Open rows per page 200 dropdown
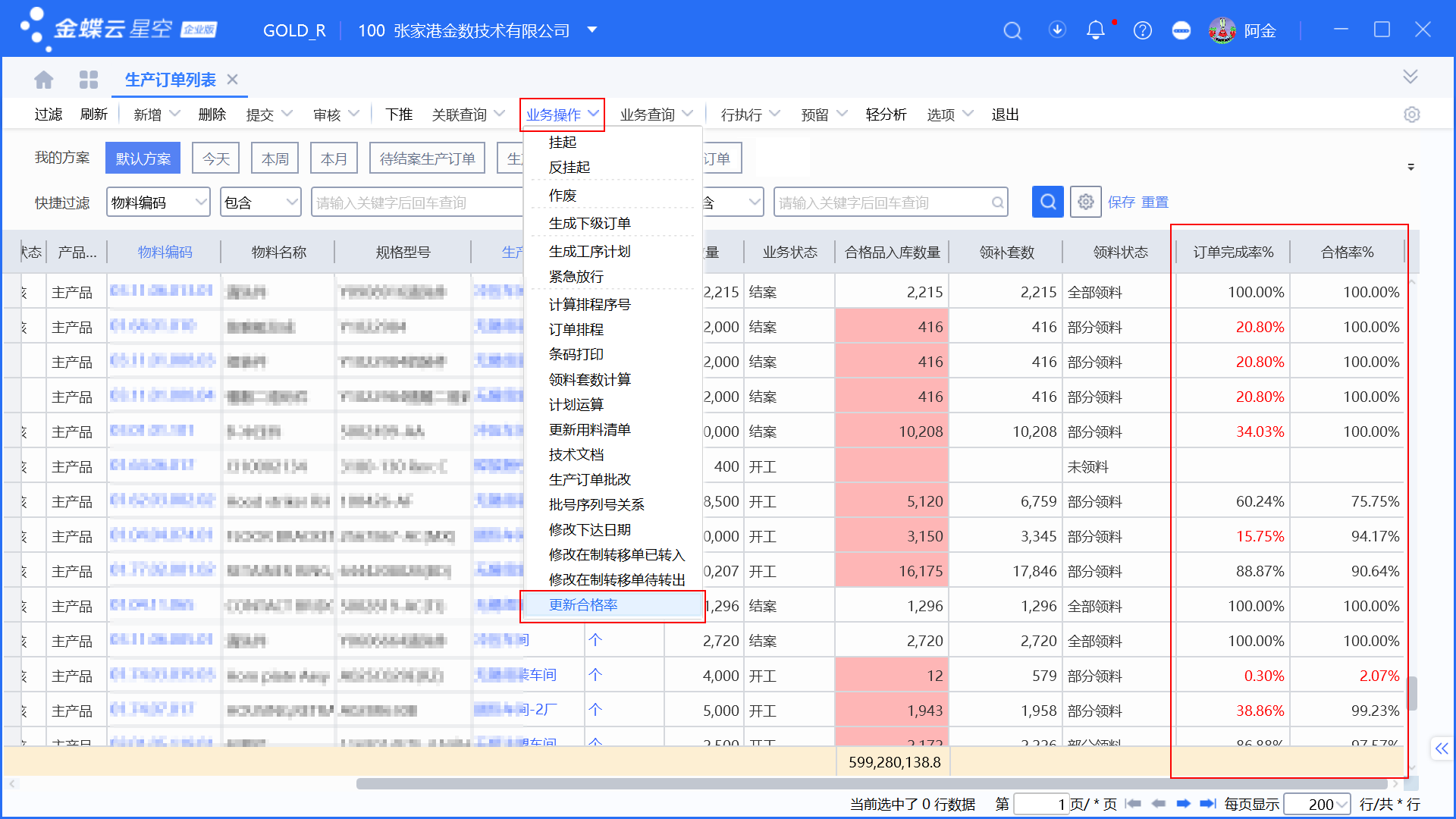The image size is (1456, 819). coord(1317,804)
